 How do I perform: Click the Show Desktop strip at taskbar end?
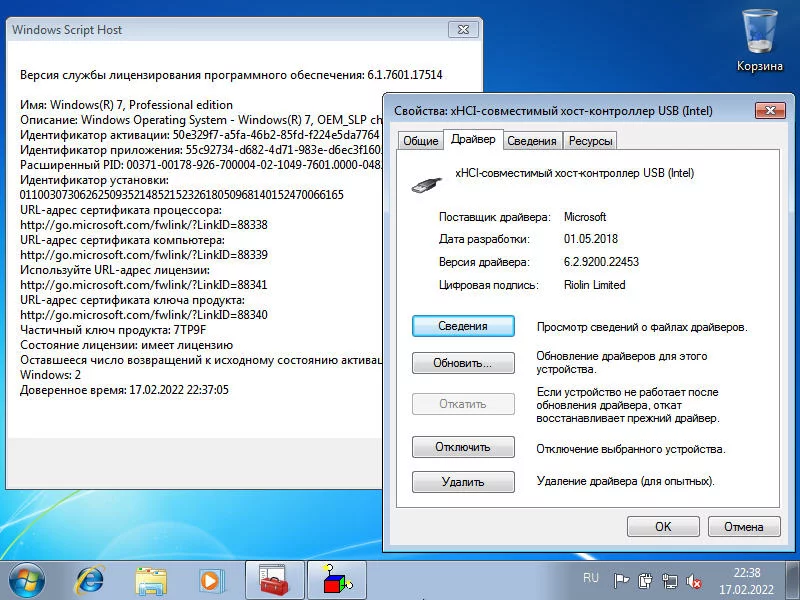[793, 581]
